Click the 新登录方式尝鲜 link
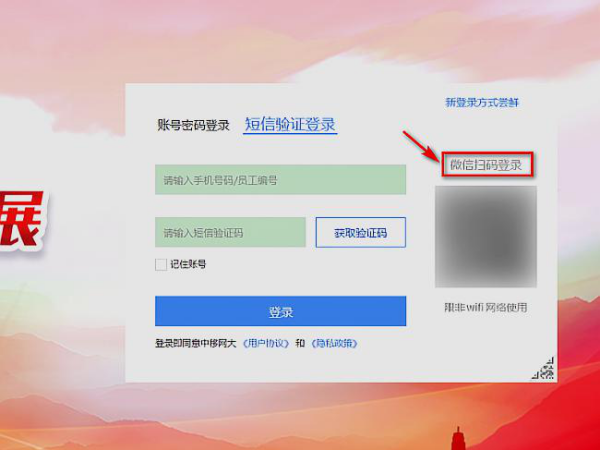This screenshot has height=450, width=600. (482, 103)
